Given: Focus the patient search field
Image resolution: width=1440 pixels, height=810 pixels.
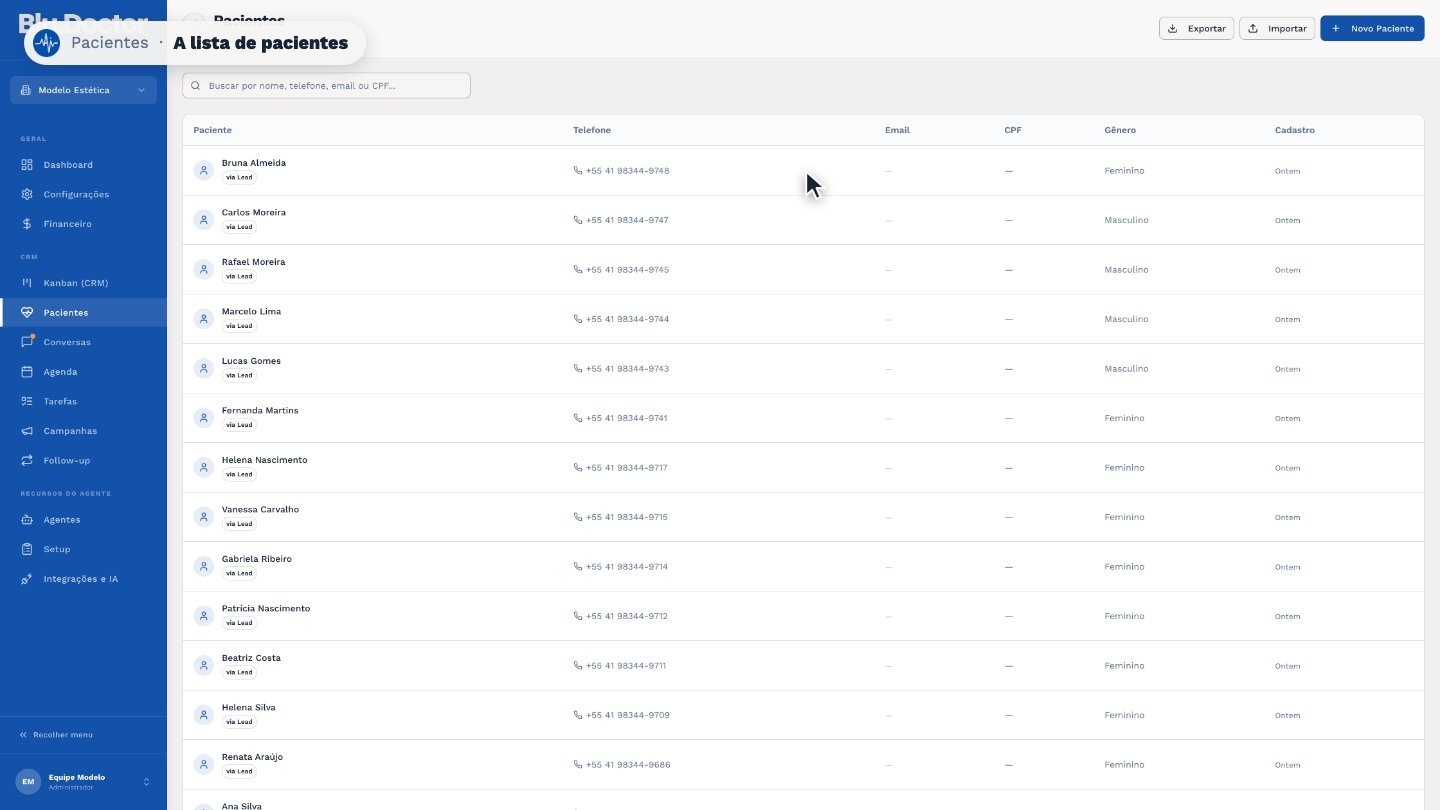Looking at the screenshot, I should [326, 86].
